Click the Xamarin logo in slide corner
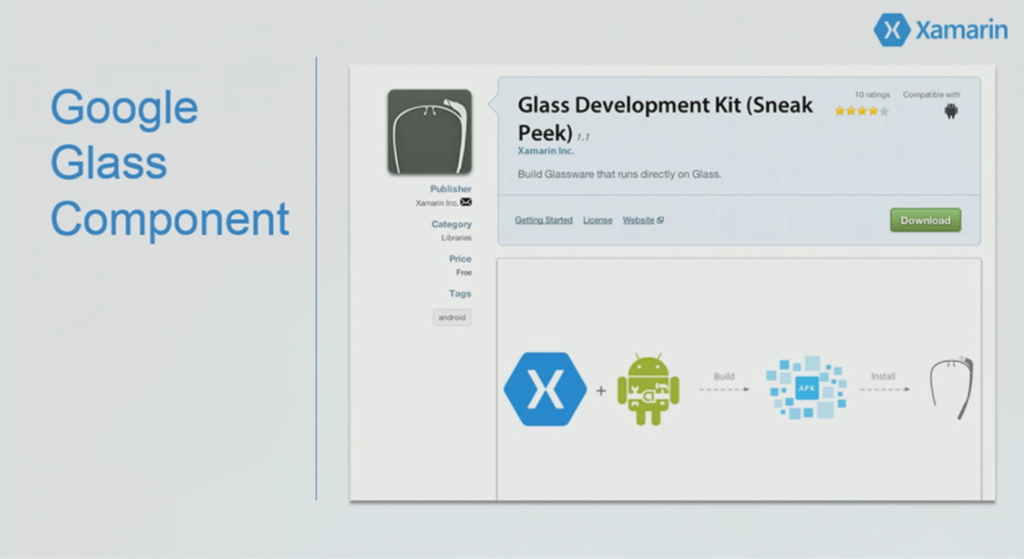The image size is (1024, 559). (940, 30)
